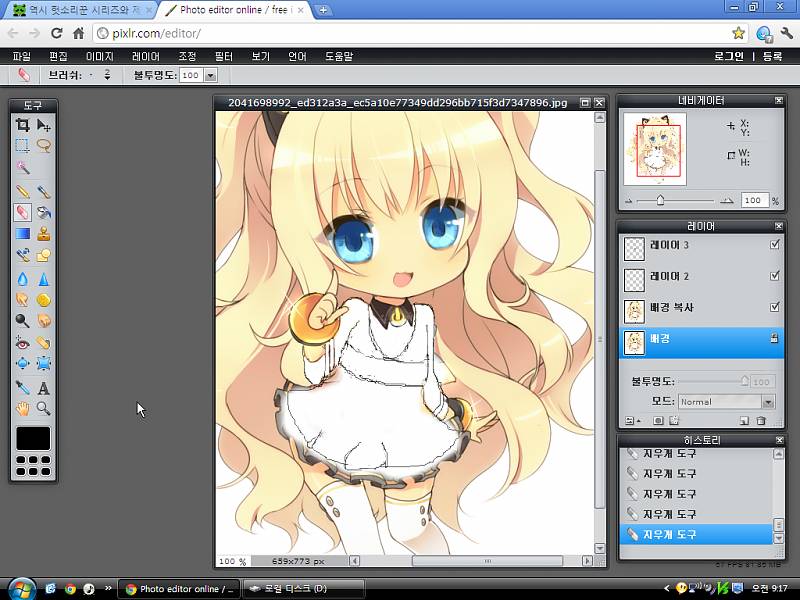The image size is (800, 600).
Task: Open the 필터 menu
Action: coord(224,57)
